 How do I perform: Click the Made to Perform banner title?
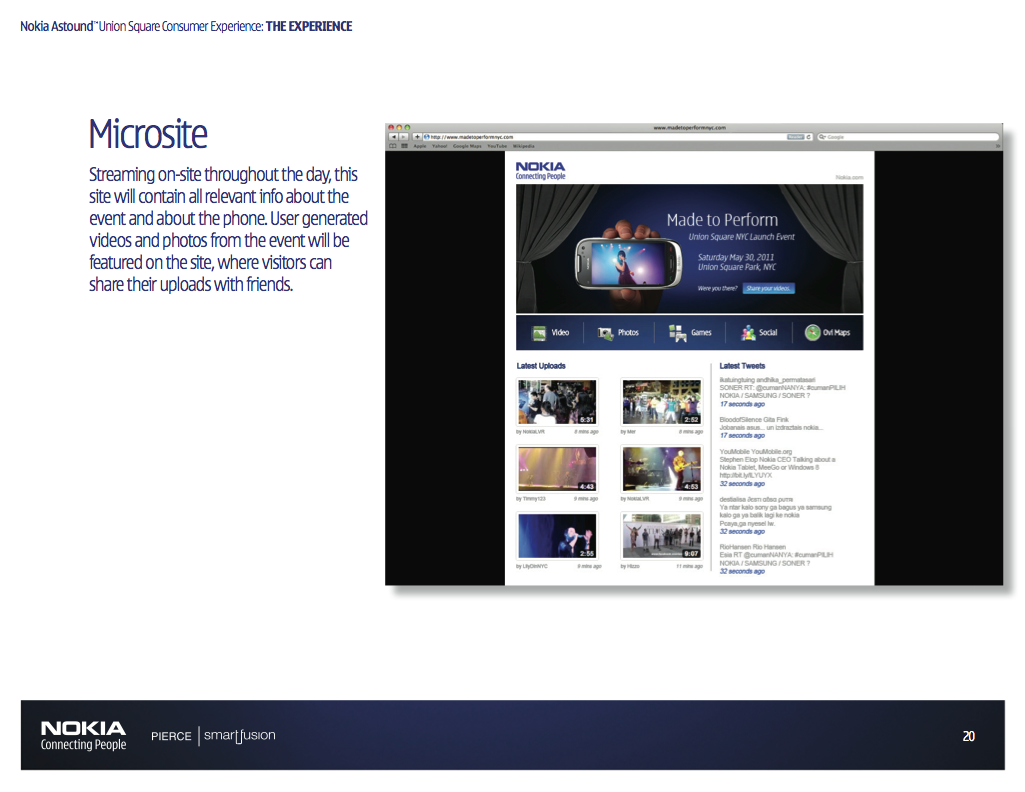point(722,220)
